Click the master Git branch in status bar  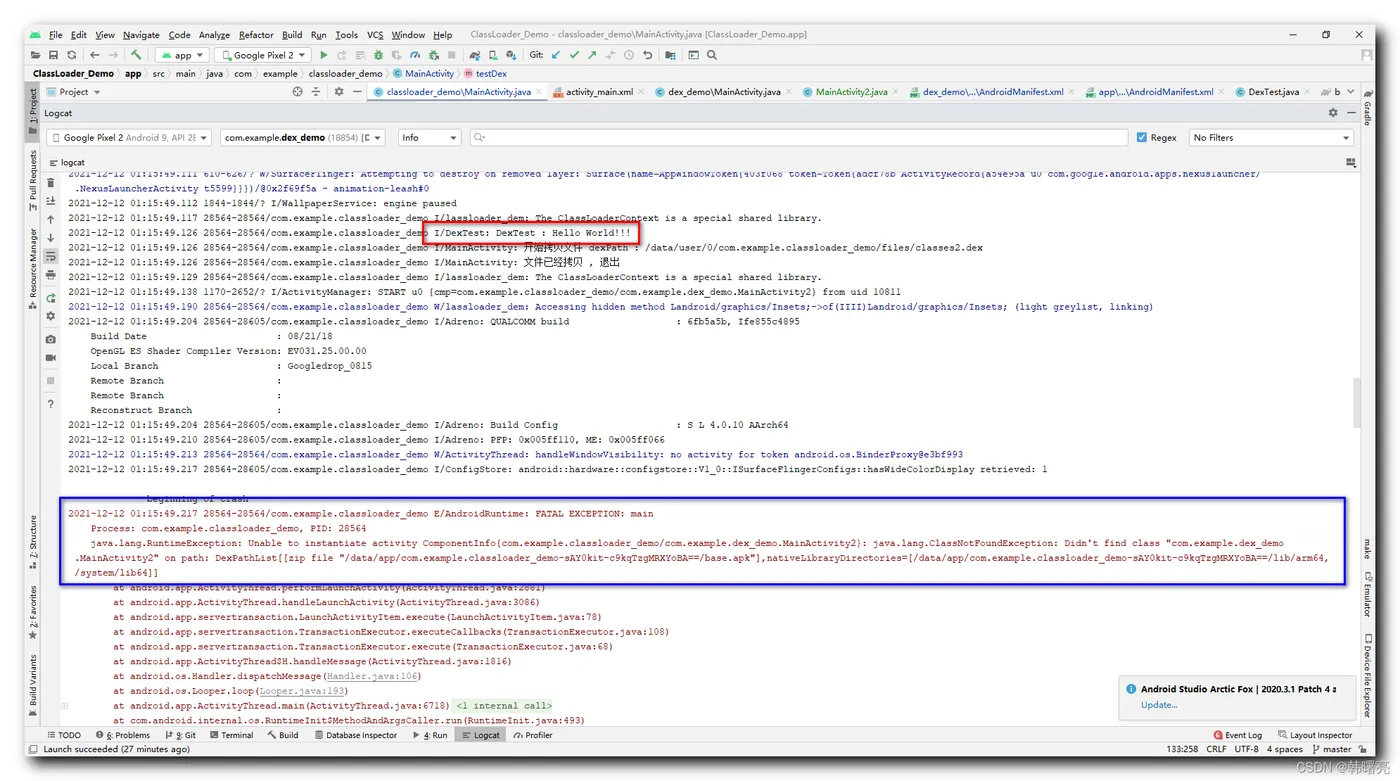[x=1331, y=749]
